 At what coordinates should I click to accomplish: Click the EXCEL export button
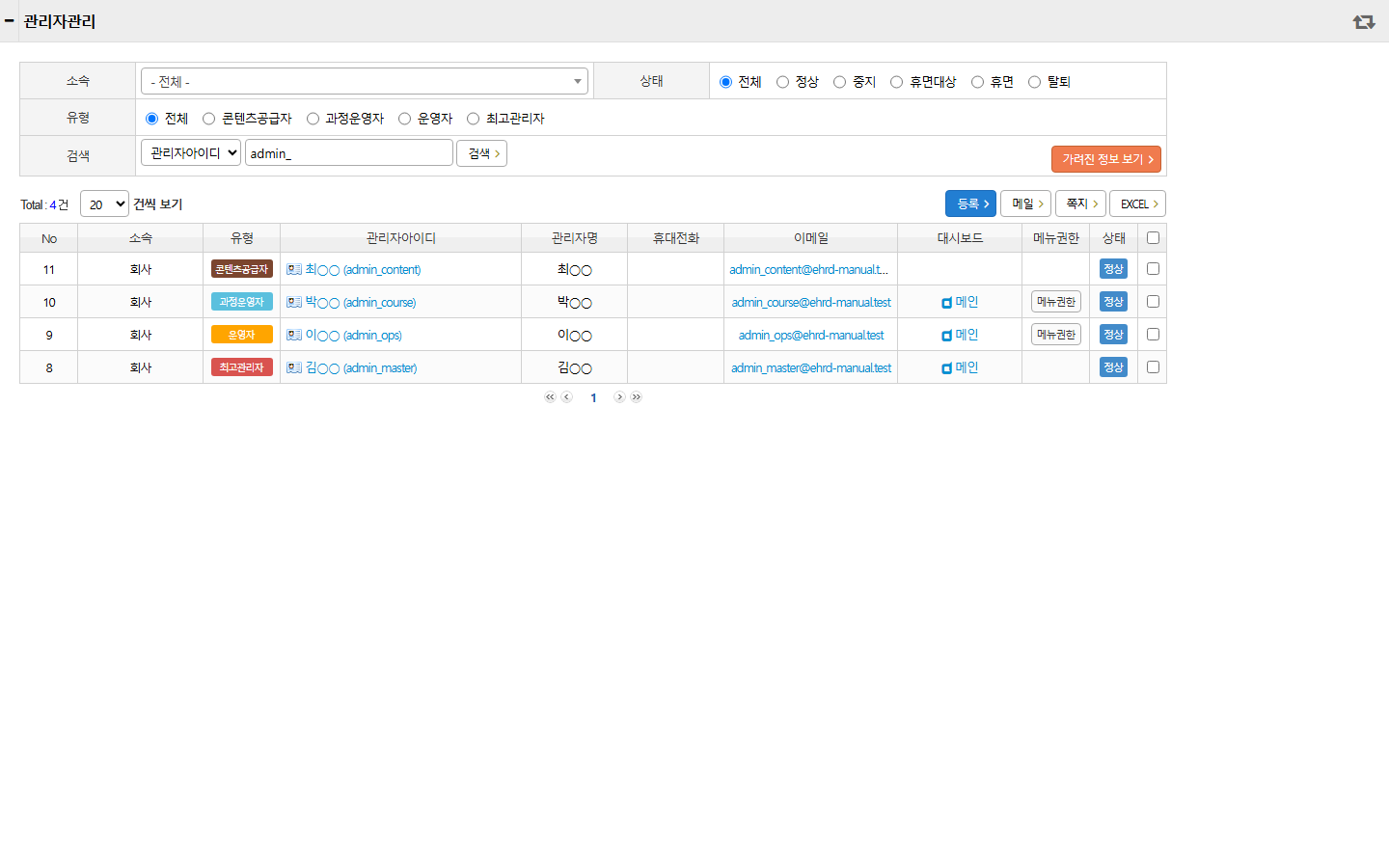pyautogui.click(x=1138, y=203)
